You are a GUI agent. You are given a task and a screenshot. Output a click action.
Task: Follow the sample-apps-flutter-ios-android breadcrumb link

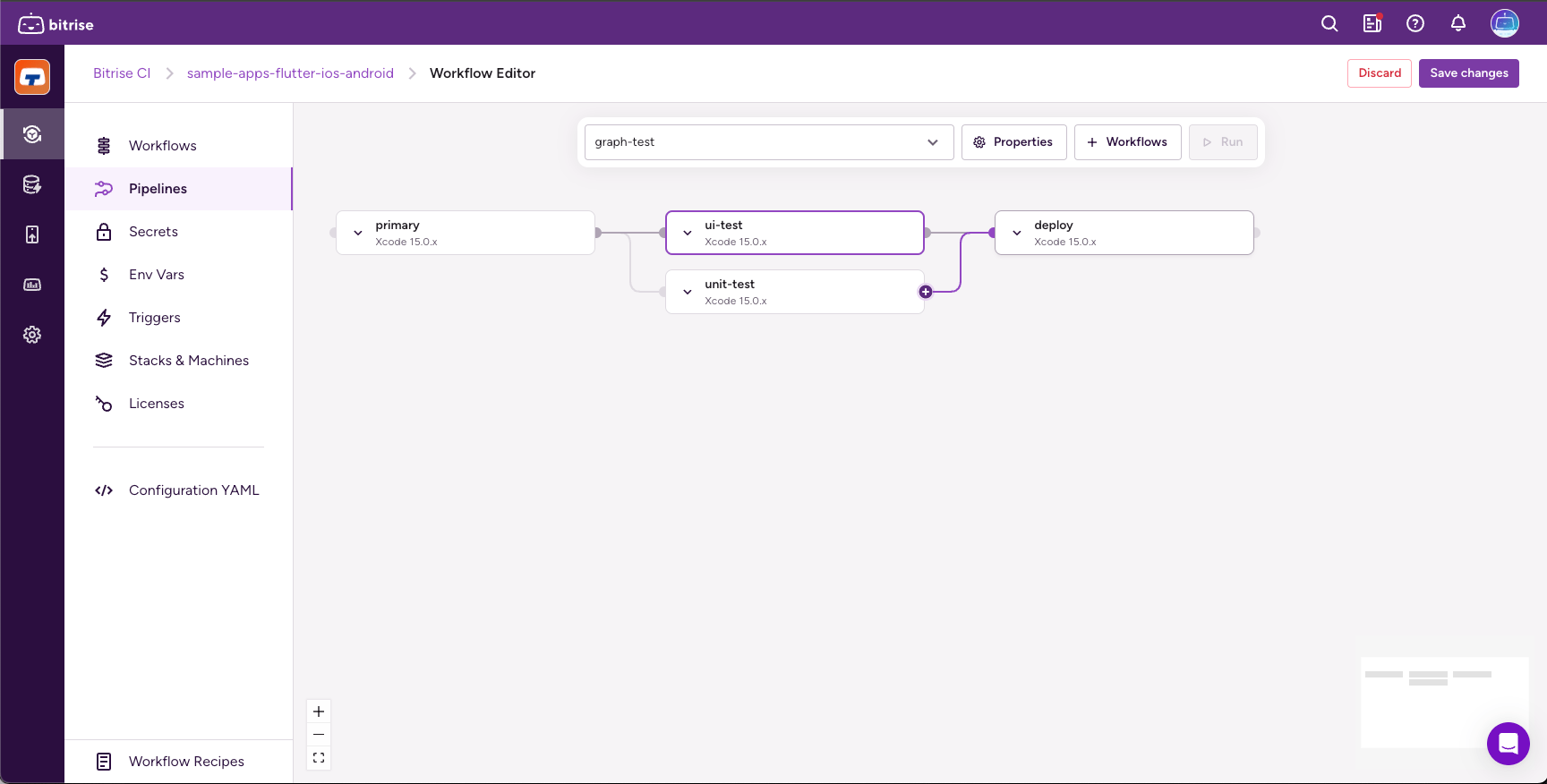pos(290,73)
